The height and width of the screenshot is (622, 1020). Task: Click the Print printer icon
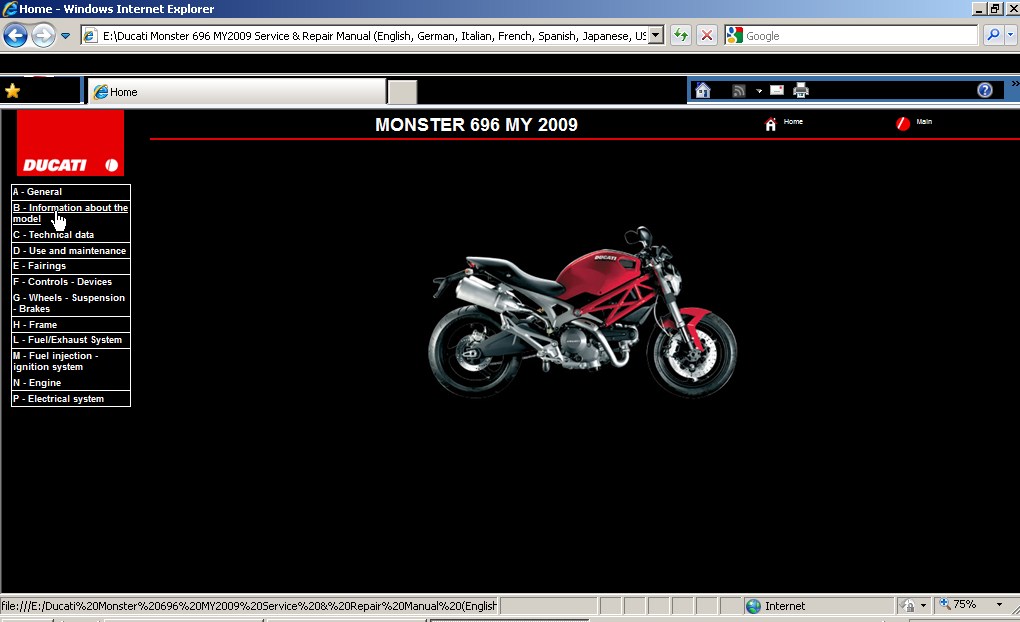[801, 91]
